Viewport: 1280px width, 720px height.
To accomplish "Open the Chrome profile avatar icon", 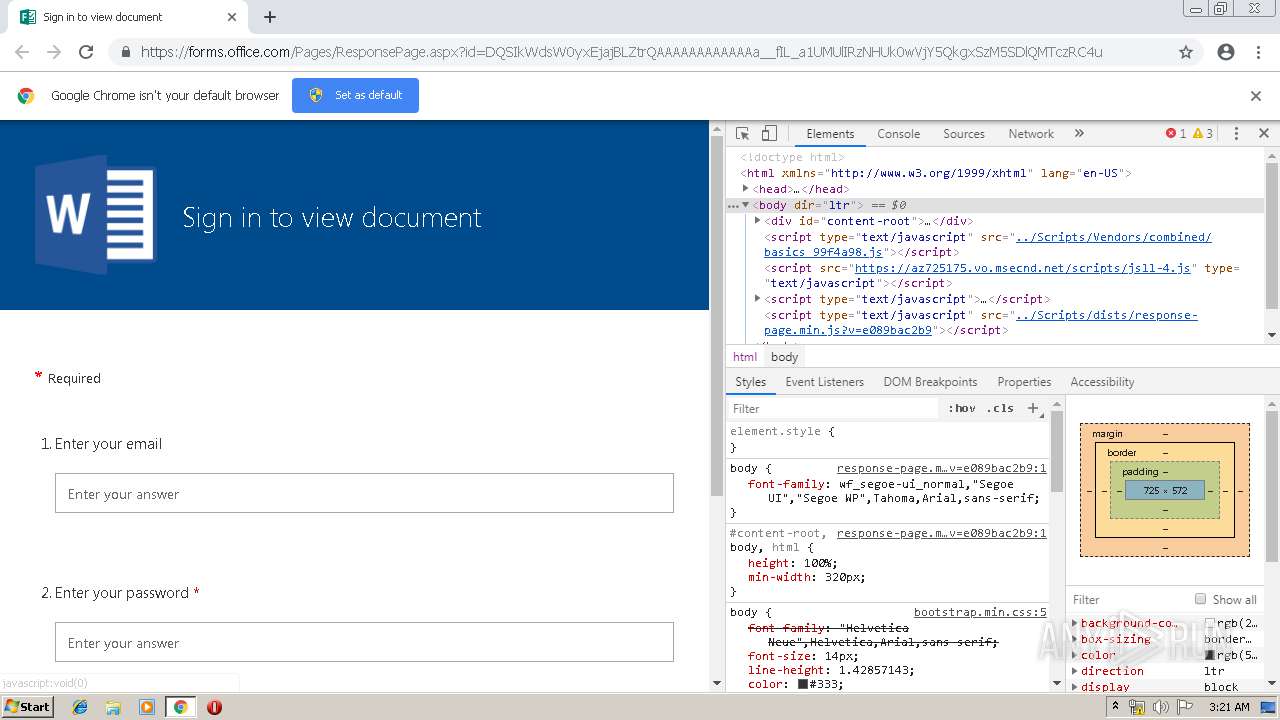I will click(x=1226, y=52).
